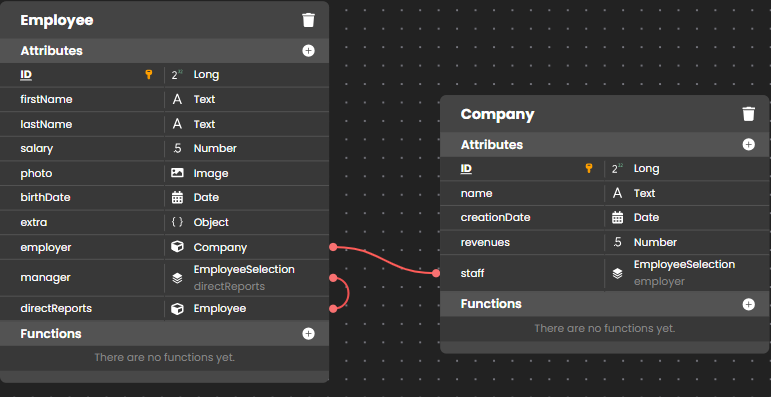Image resolution: width=771 pixels, height=397 pixels.
Task: Click the relation endpoint next to directReports
Action: 333,308
